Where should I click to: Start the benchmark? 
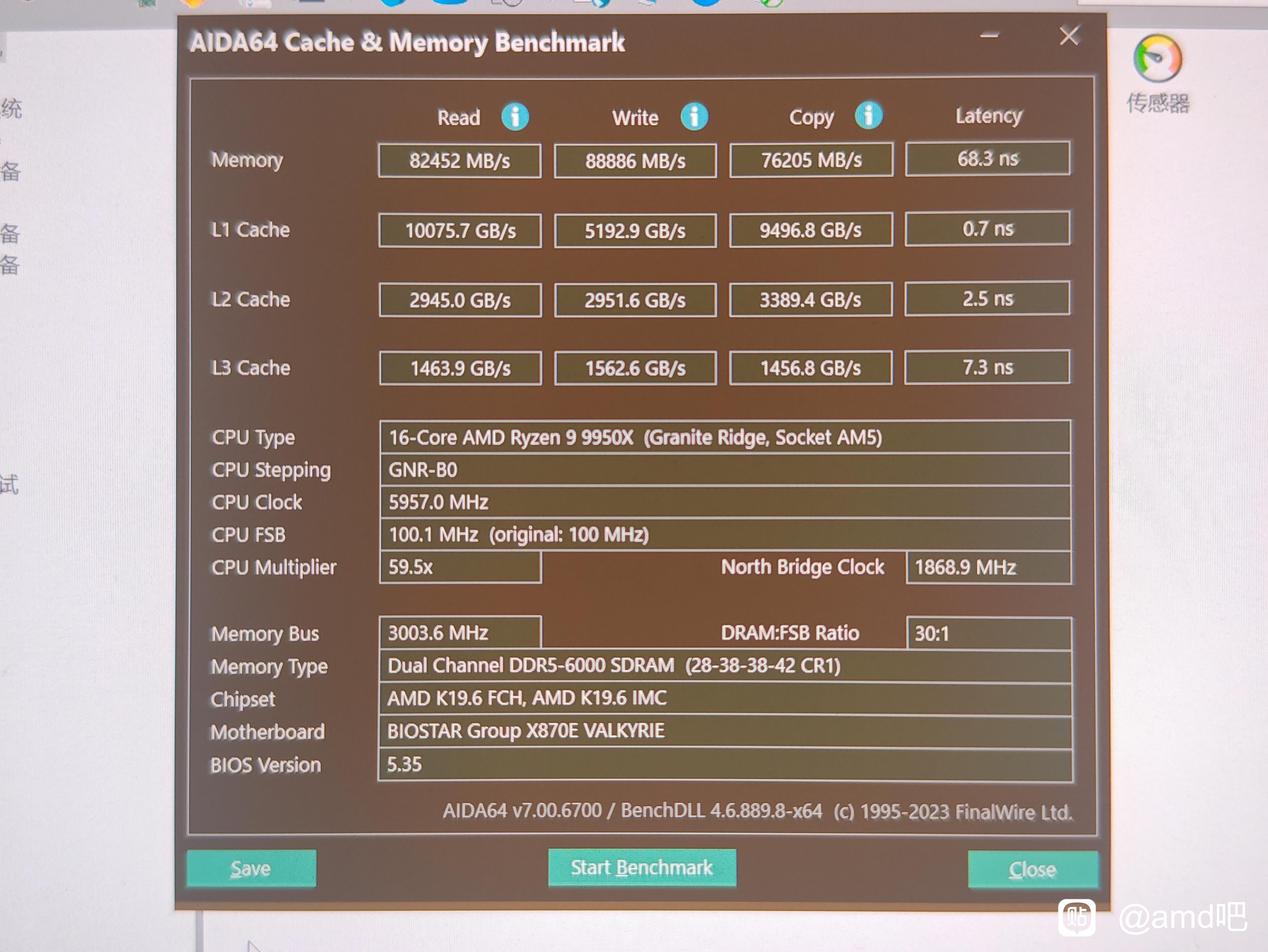(642, 867)
